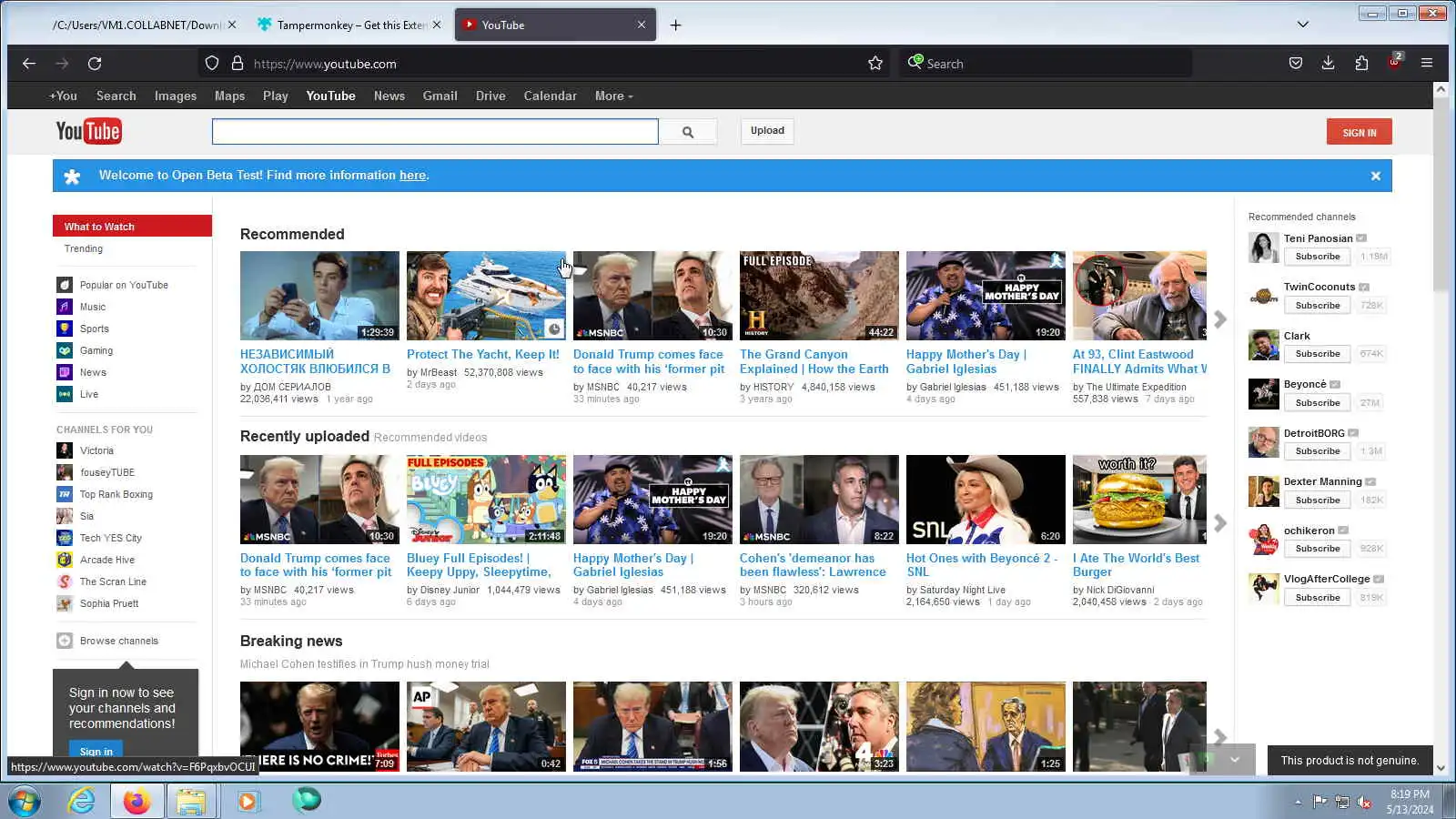Dismiss the Open Beta Test banner
Viewport: 1456px width, 819px height.
coord(1376,176)
